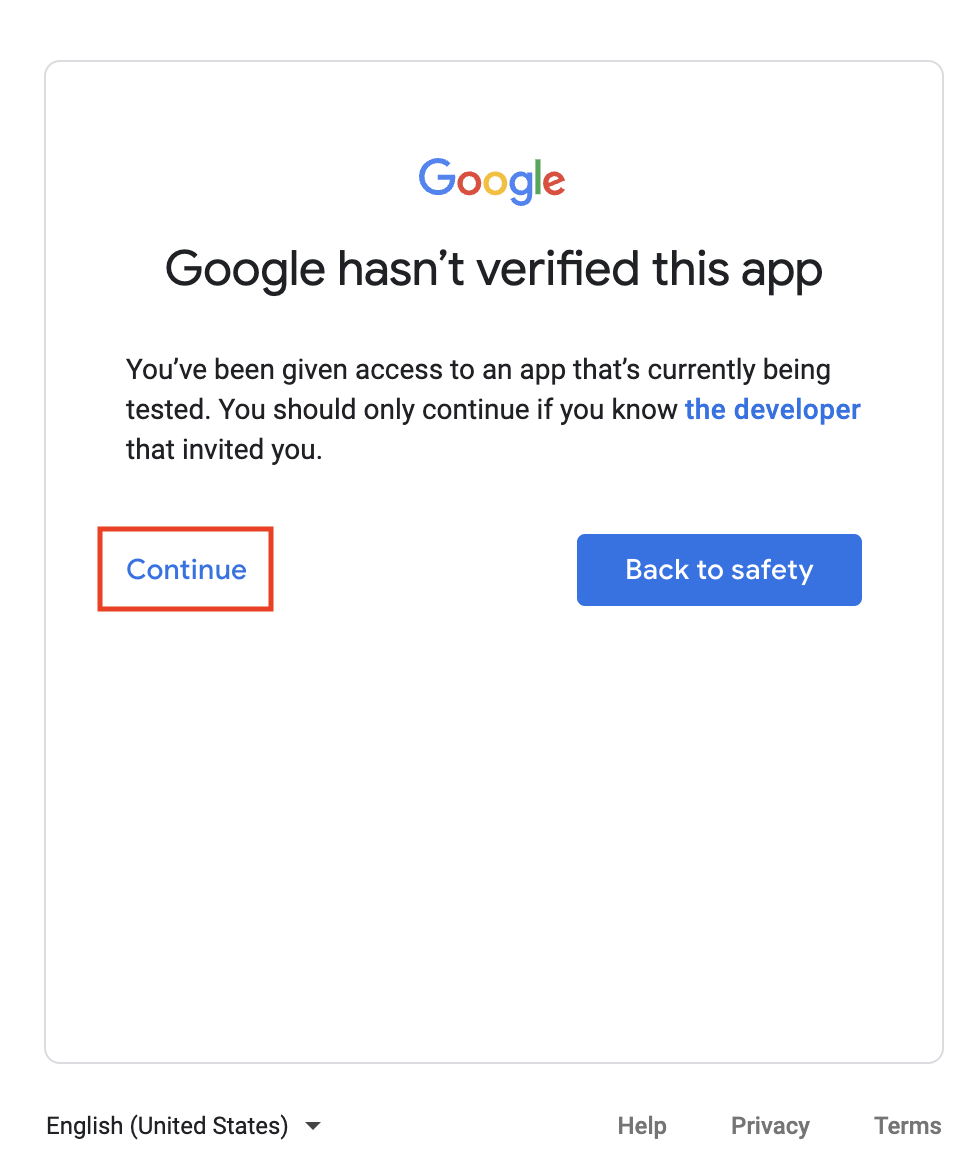Open the Help page from the footer
Screen dimensions: 970x1166
(x=641, y=1126)
